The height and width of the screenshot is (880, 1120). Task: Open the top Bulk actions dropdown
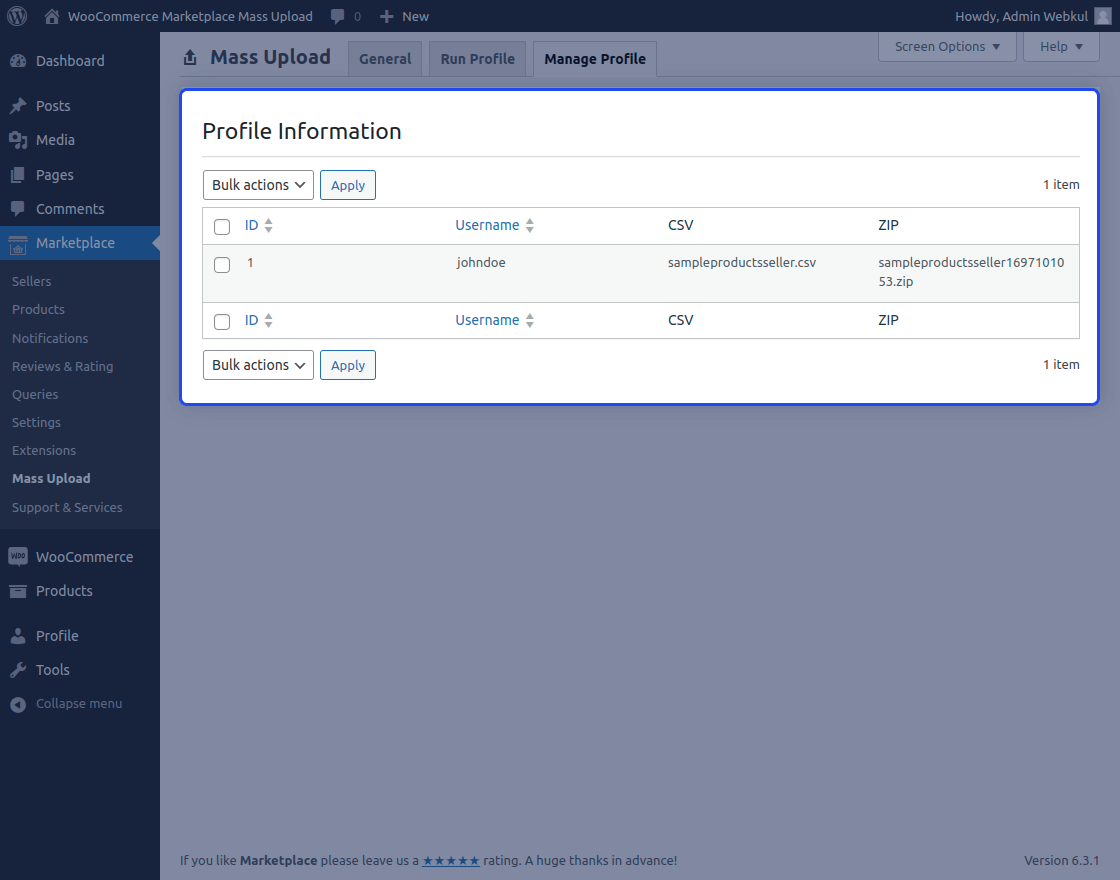click(x=258, y=184)
